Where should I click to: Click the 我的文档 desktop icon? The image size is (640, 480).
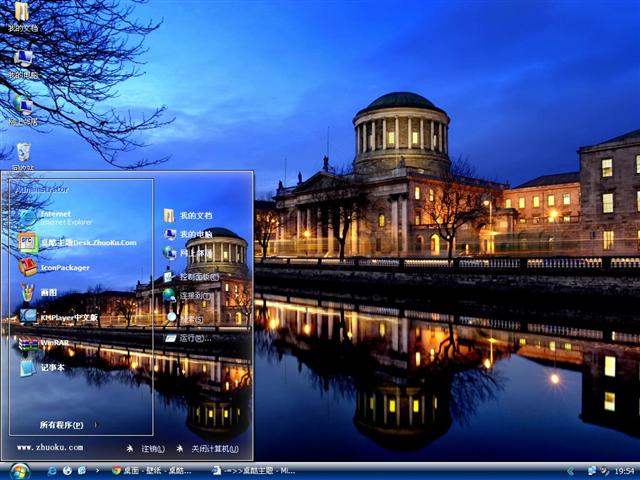(x=22, y=16)
